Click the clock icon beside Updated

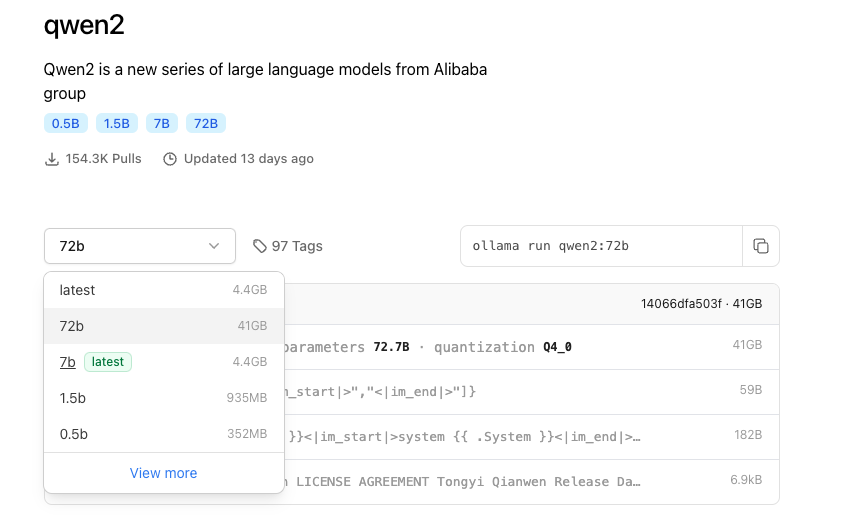coord(170,159)
